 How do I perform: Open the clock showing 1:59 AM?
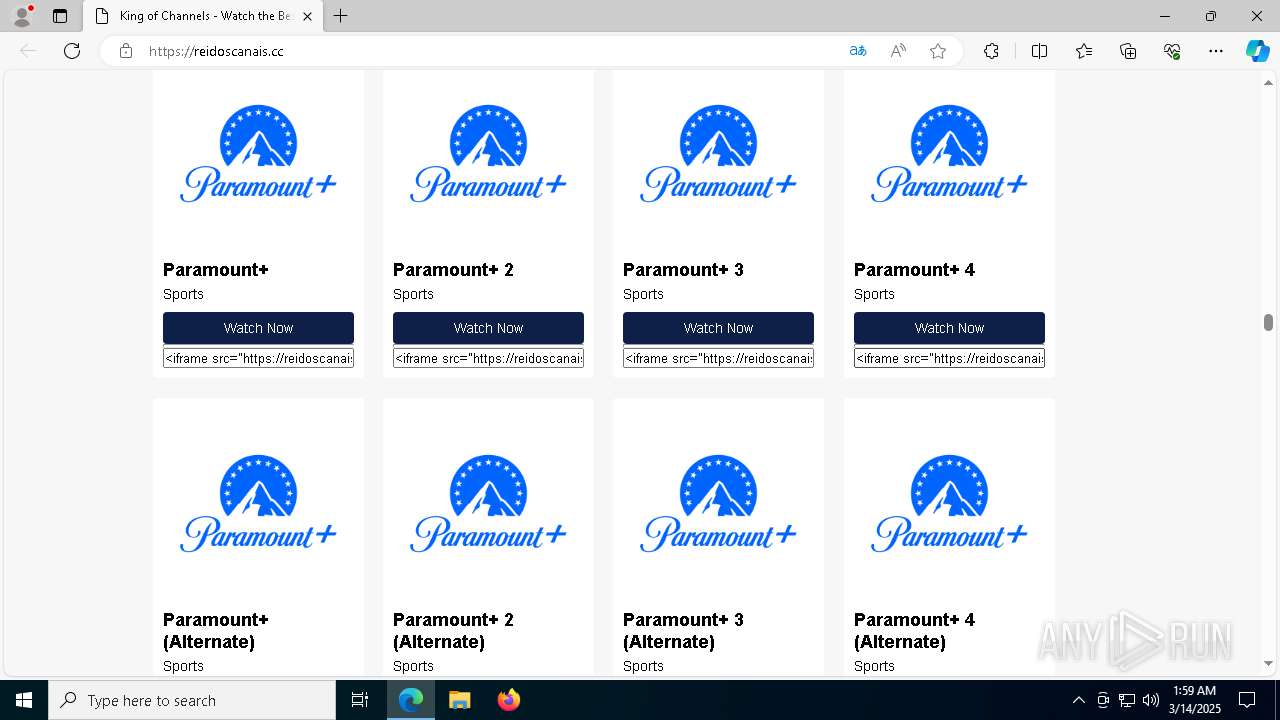1194,700
